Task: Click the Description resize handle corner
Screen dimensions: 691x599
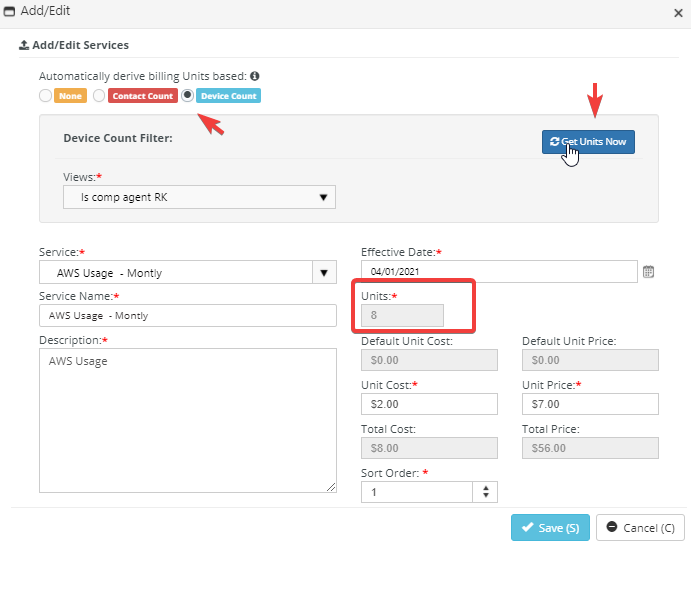Action: point(332,488)
